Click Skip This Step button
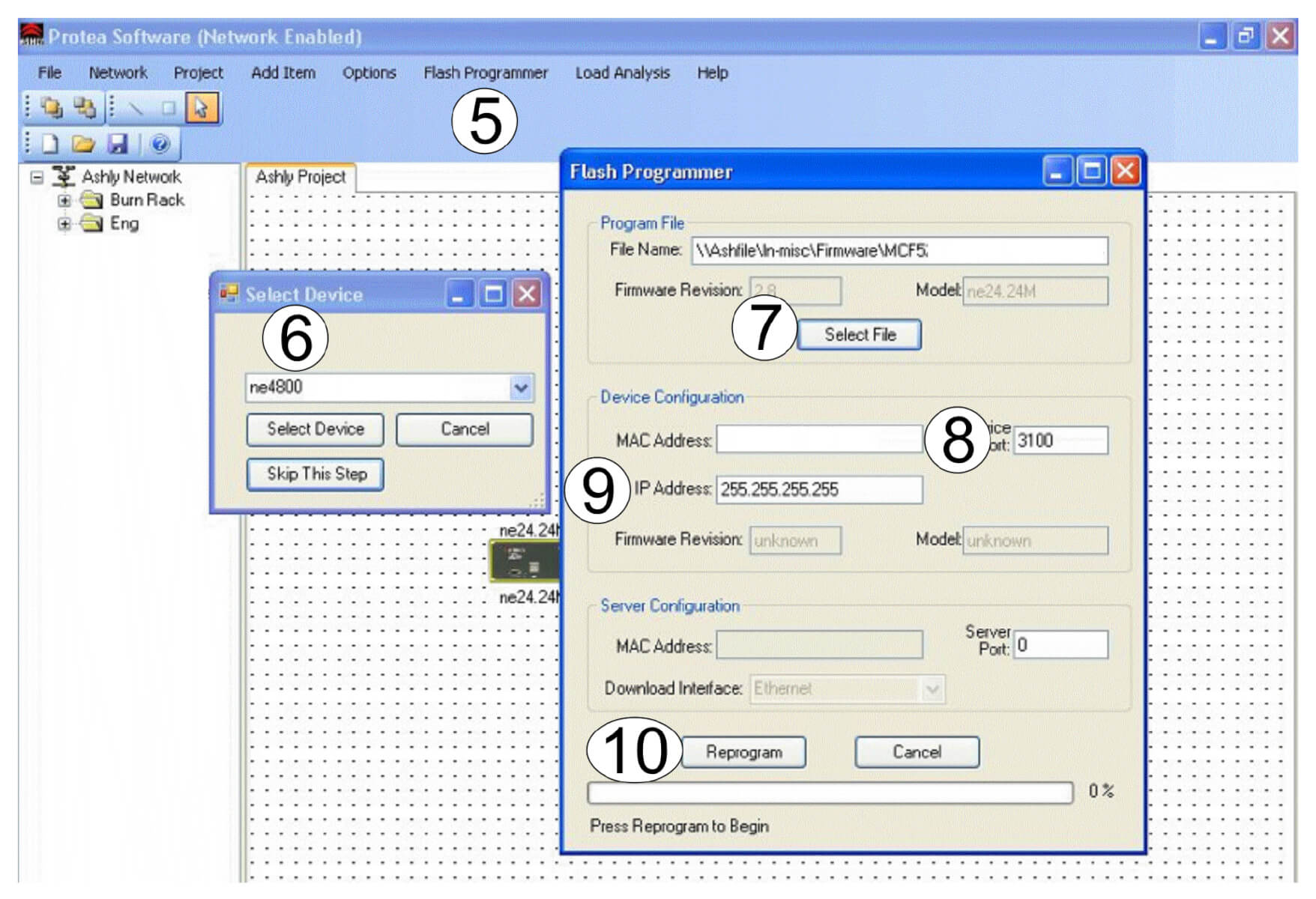Screen dimensions: 1316x899 (316, 474)
